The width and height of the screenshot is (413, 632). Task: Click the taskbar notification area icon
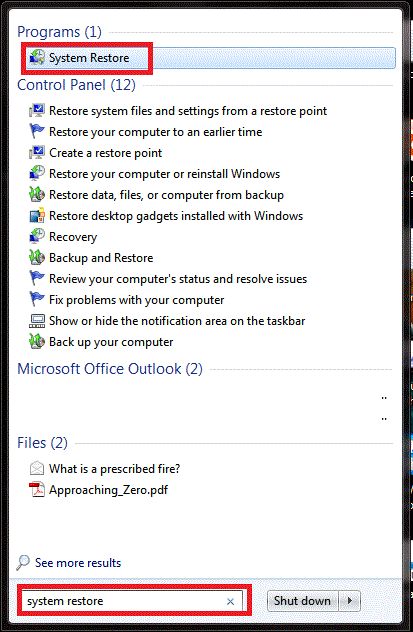point(37,321)
